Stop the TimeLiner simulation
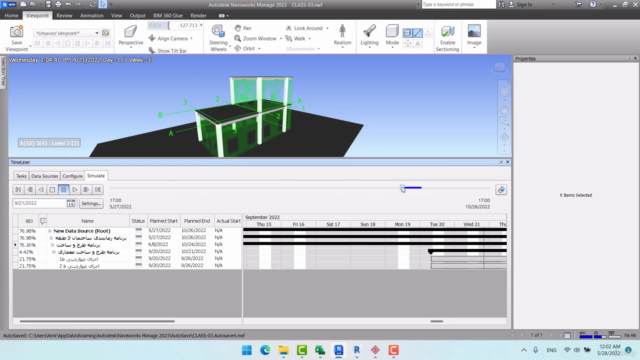The height and width of the screenshot is (360, 640). click(52, 189)
